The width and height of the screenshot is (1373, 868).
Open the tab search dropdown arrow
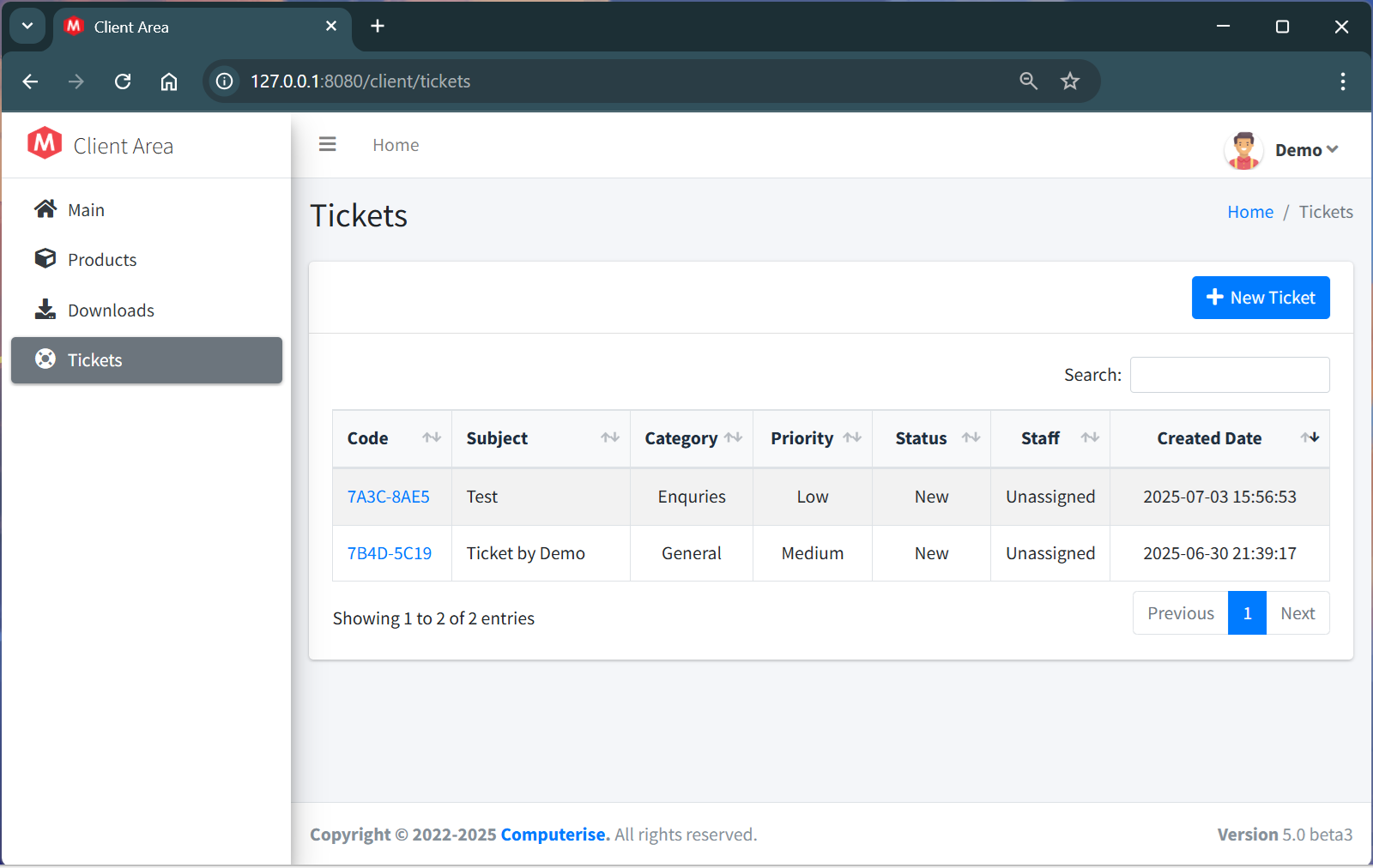coord(27,26)
